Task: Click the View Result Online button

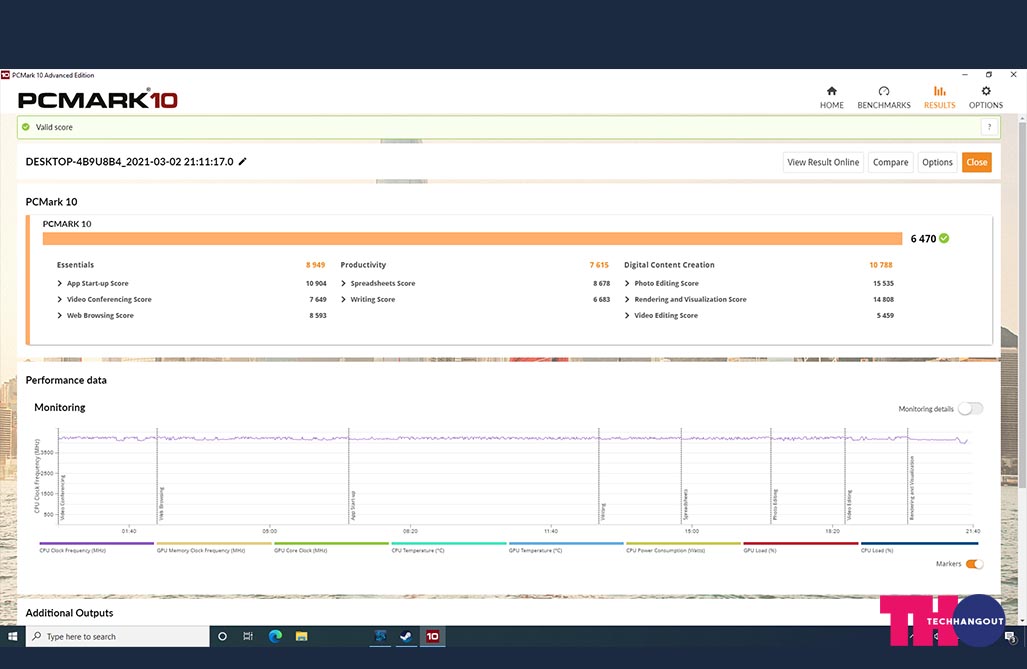Action: pyautogui.click(x=823, y=162)
